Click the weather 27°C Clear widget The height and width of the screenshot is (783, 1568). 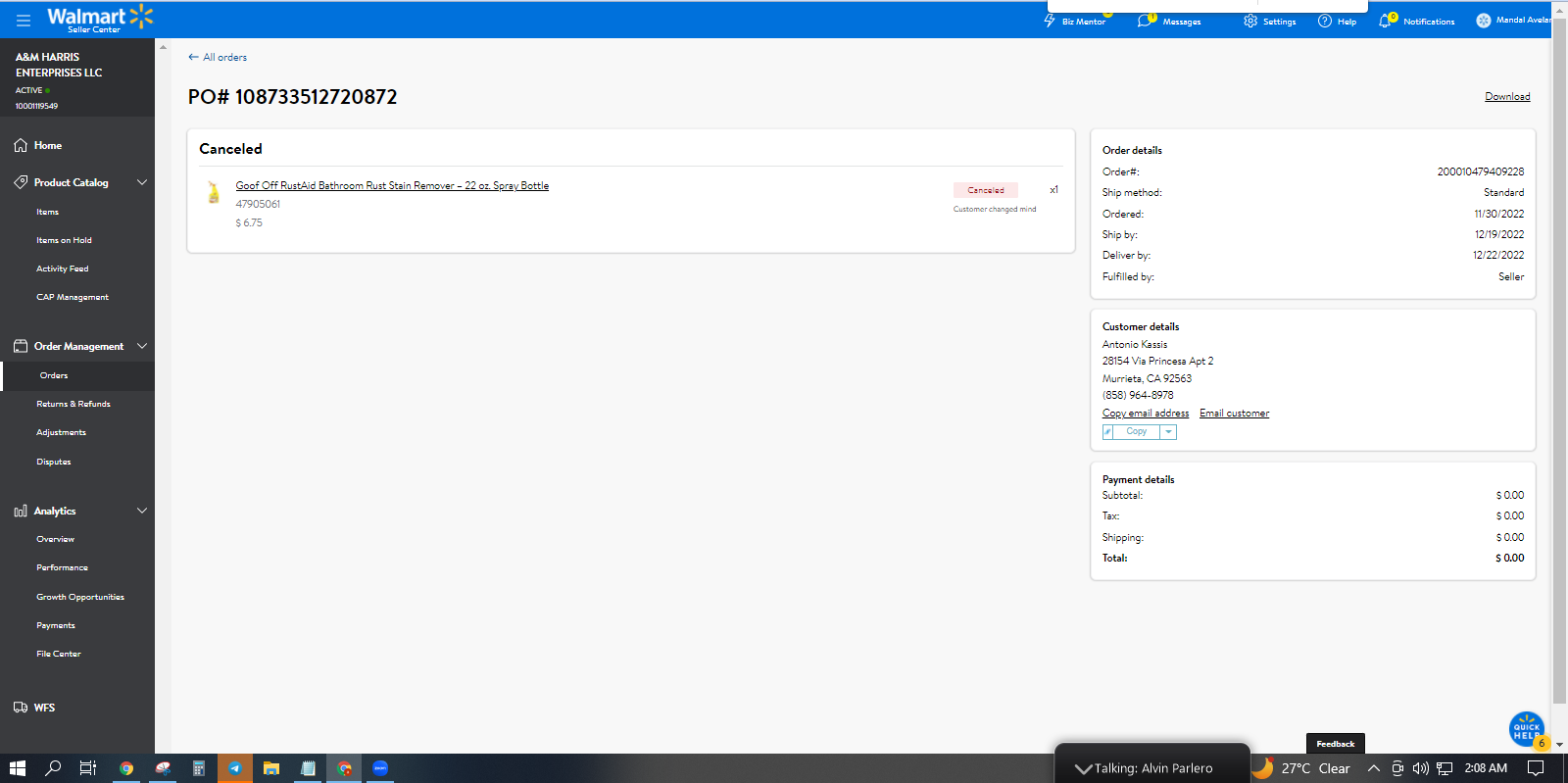point(1302,768)
